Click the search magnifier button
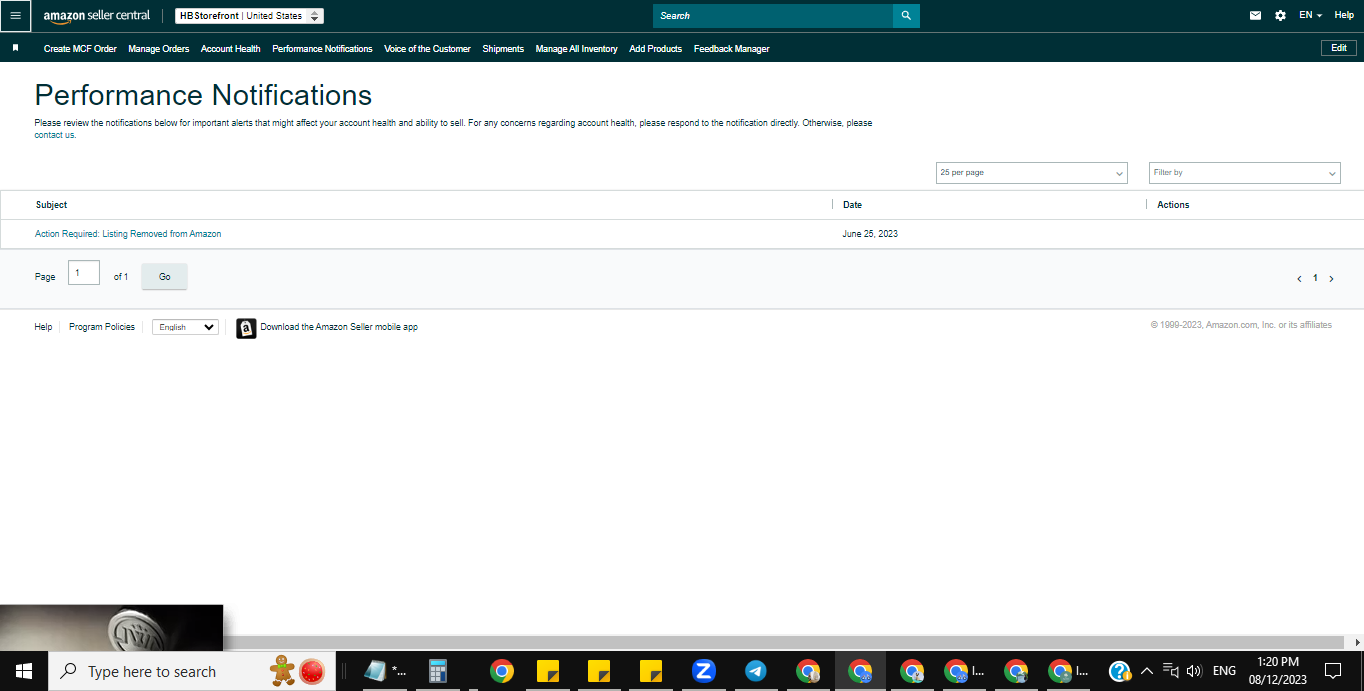The height and width of the screenshot is (691, 1364). point(906,16)
